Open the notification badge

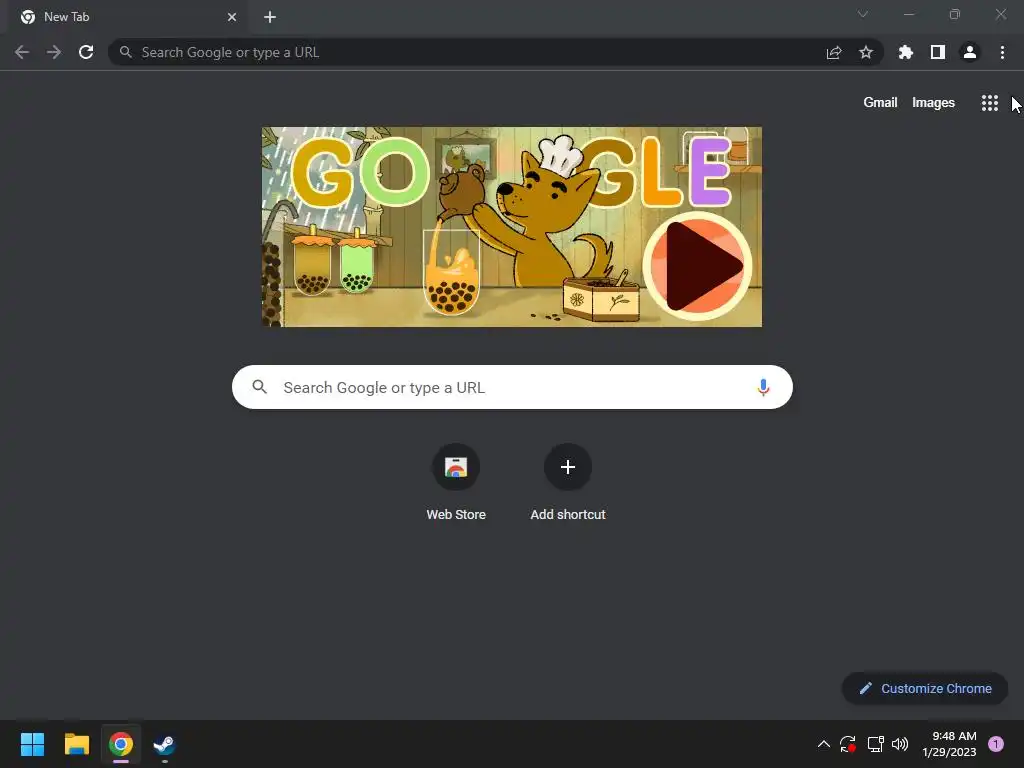pos(996,744)
